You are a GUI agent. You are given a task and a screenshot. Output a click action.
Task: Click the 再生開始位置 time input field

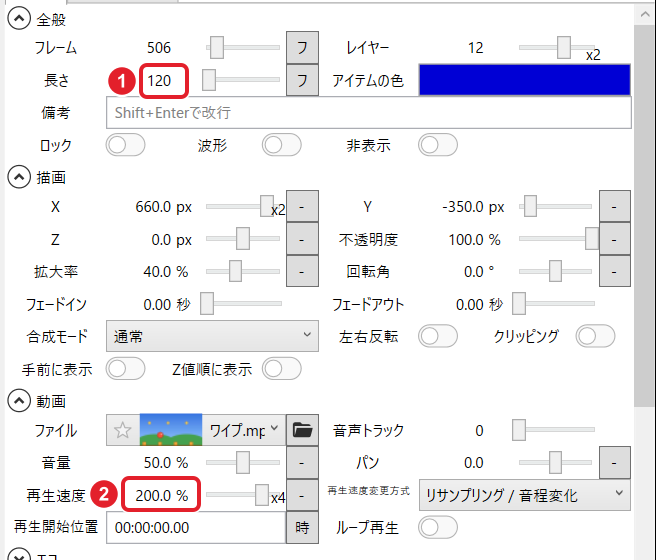[196, 527]
